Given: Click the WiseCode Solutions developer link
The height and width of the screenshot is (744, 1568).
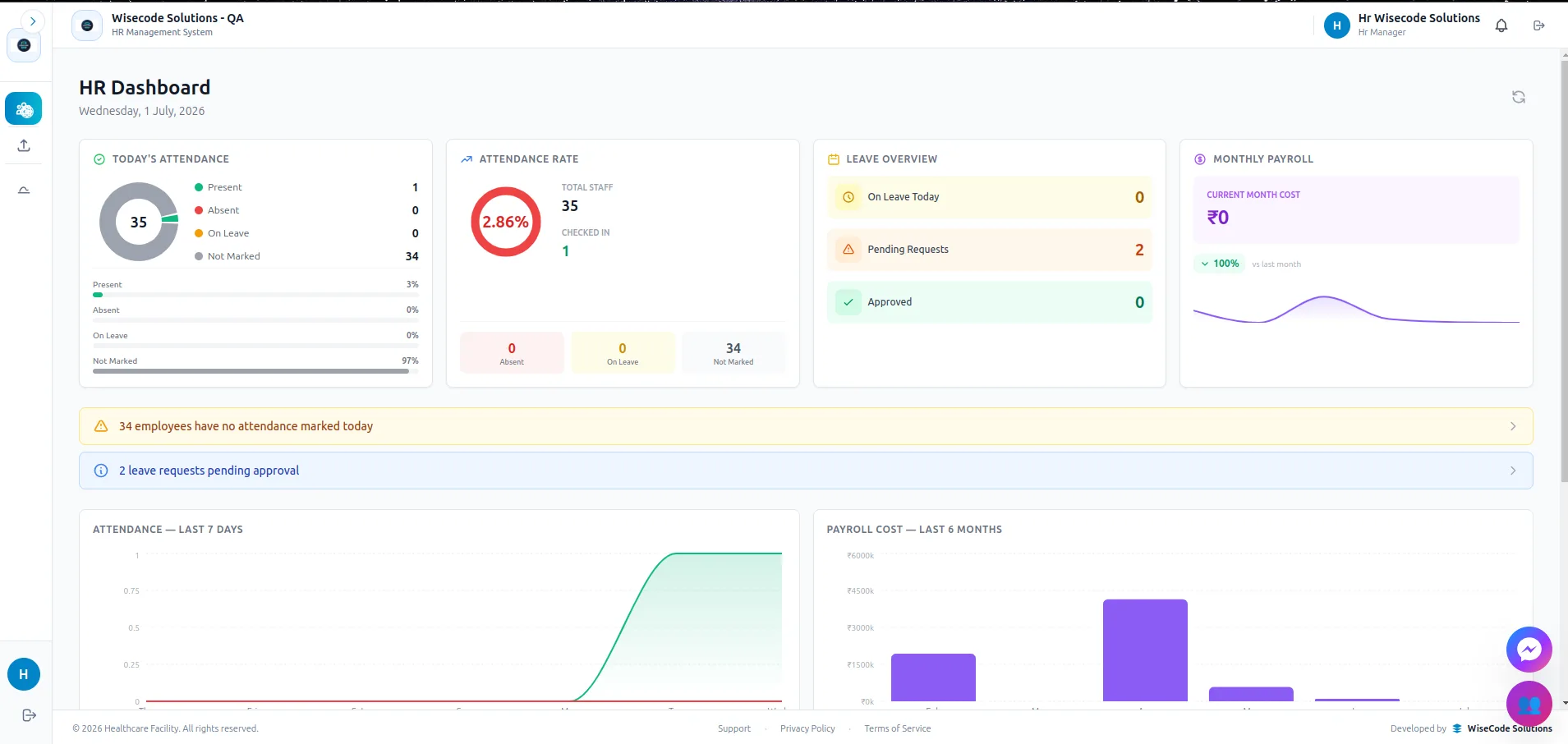Looking at the screenshot, I should tap(1510, 728).
